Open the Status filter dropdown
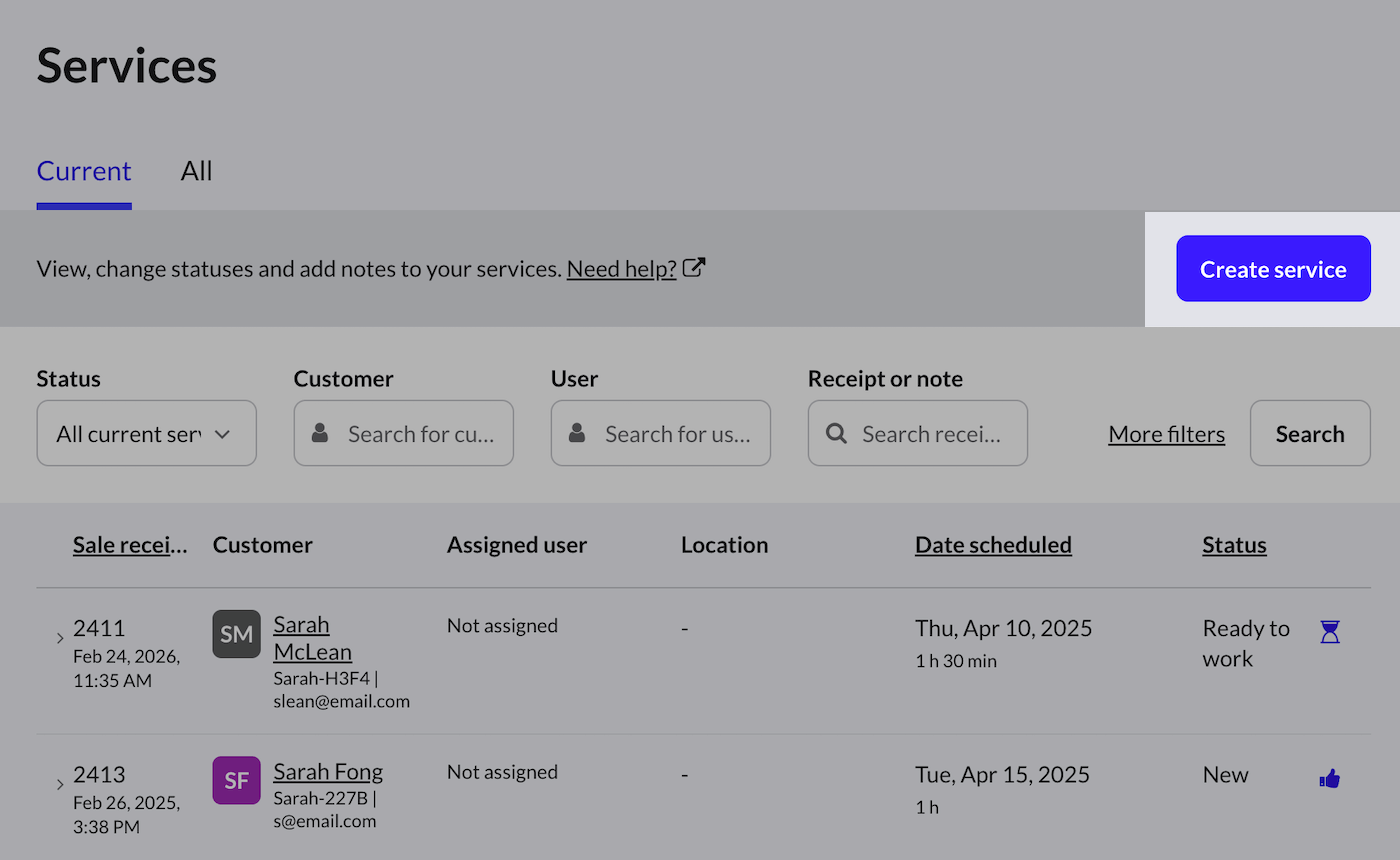The width and height of the screenshot is (1400, 860). pos(146,433)
